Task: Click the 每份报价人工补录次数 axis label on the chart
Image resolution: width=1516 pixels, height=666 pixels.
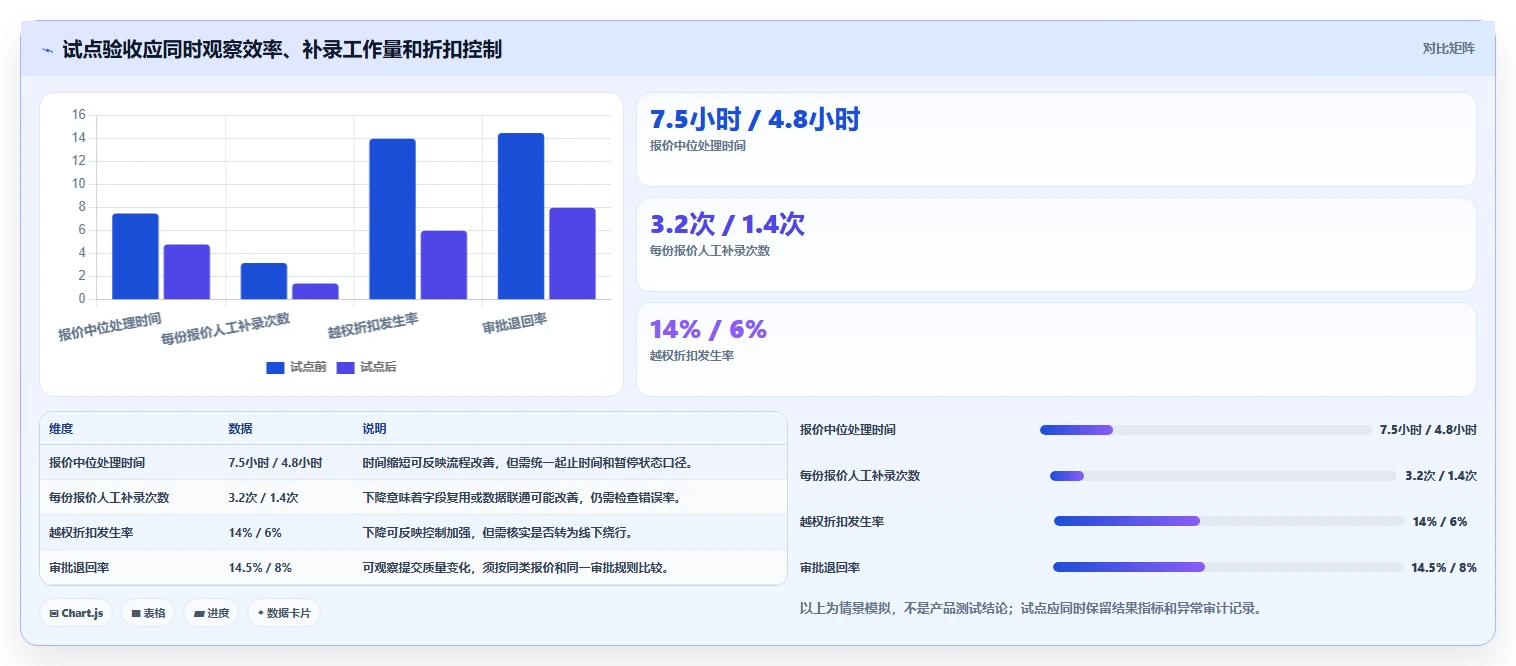Action: click(x=225, y=329)
